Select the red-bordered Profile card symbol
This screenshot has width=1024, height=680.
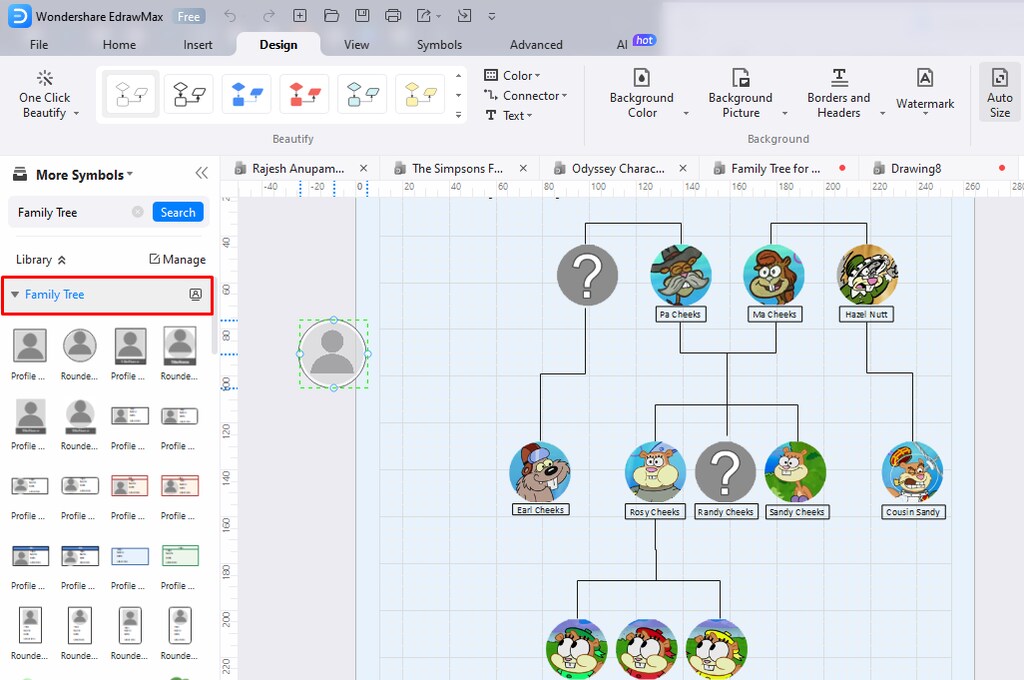pos(129,486)
